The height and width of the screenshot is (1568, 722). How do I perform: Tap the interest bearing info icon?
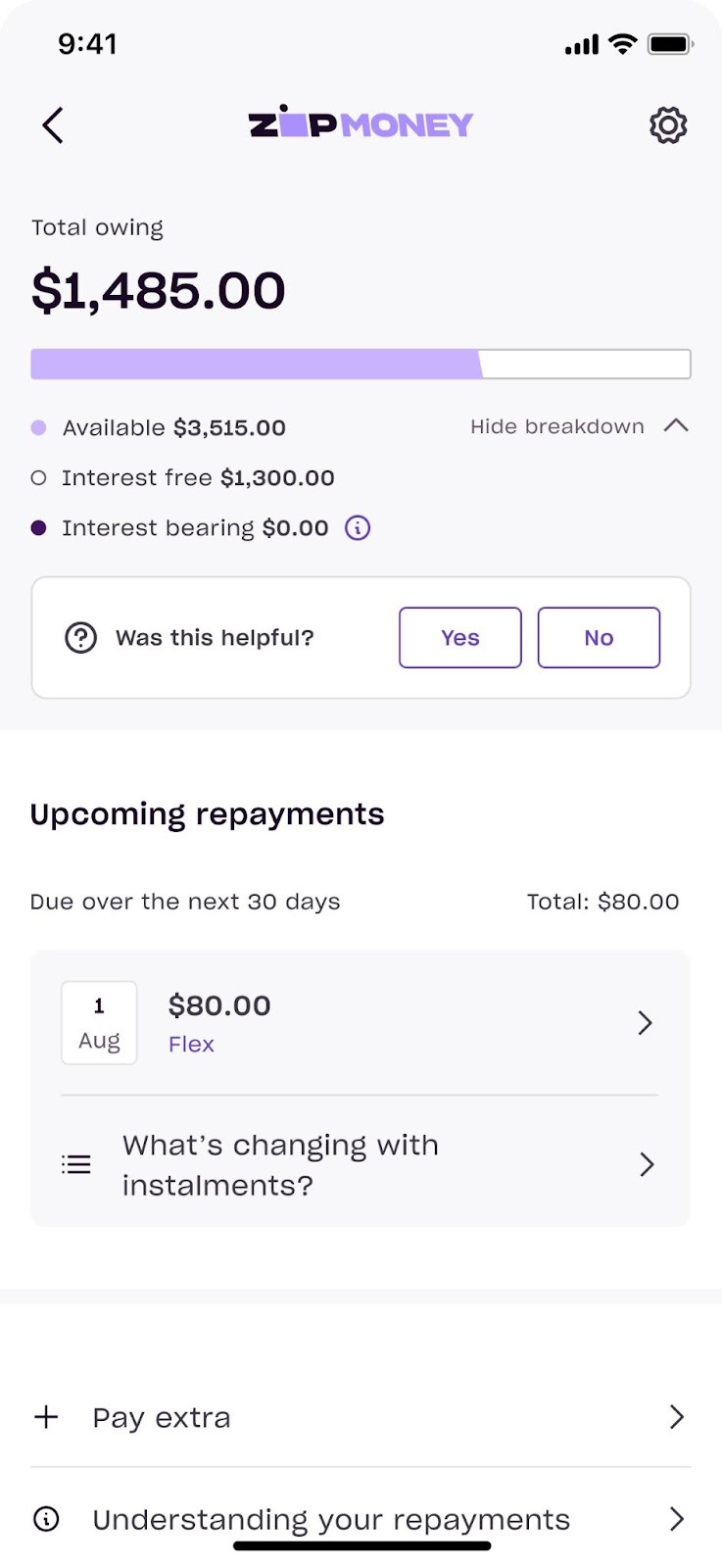coord(358,528)
